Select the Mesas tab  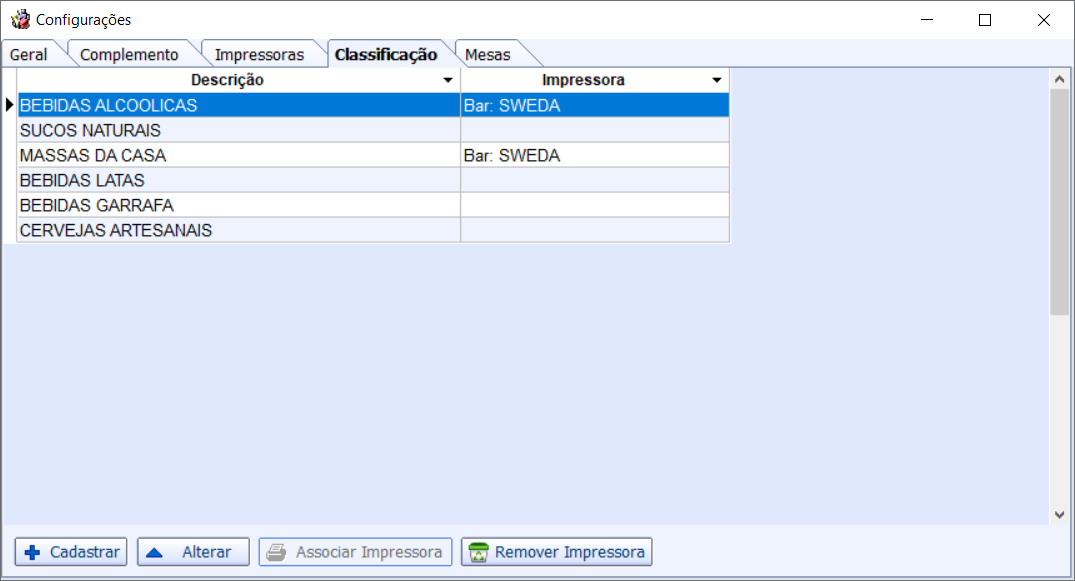click(488, 55)
